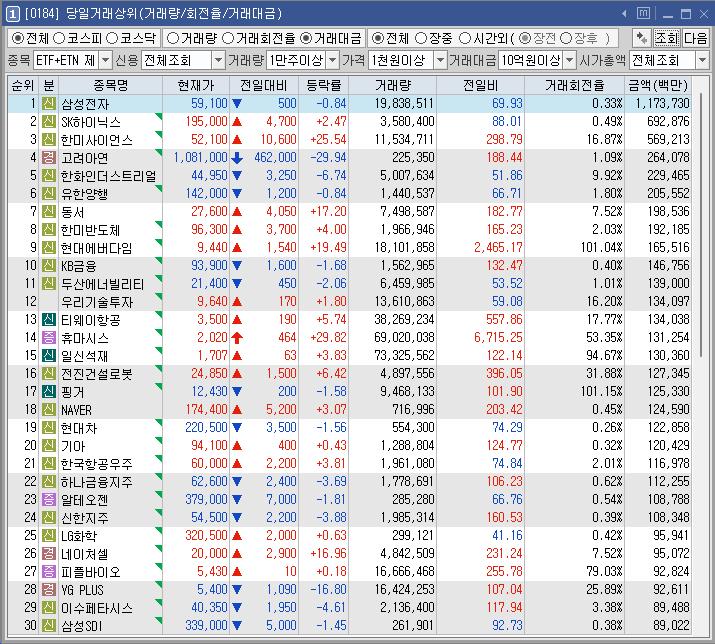715x644 pixels.
Task: Select the 코스피 market radio button
Action: (59, 38)
